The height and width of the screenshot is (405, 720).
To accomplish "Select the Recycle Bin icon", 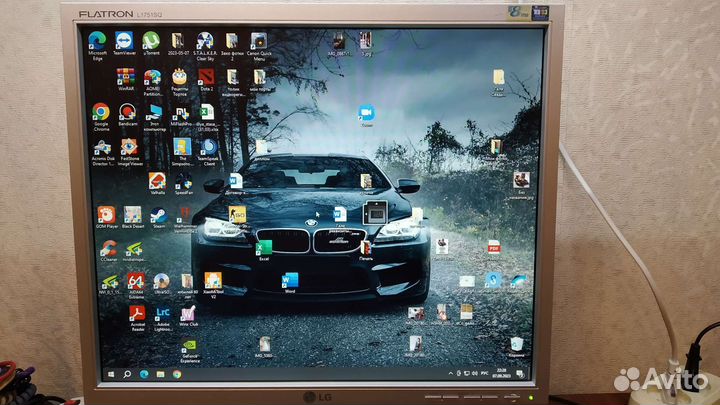I will [516, 344].
